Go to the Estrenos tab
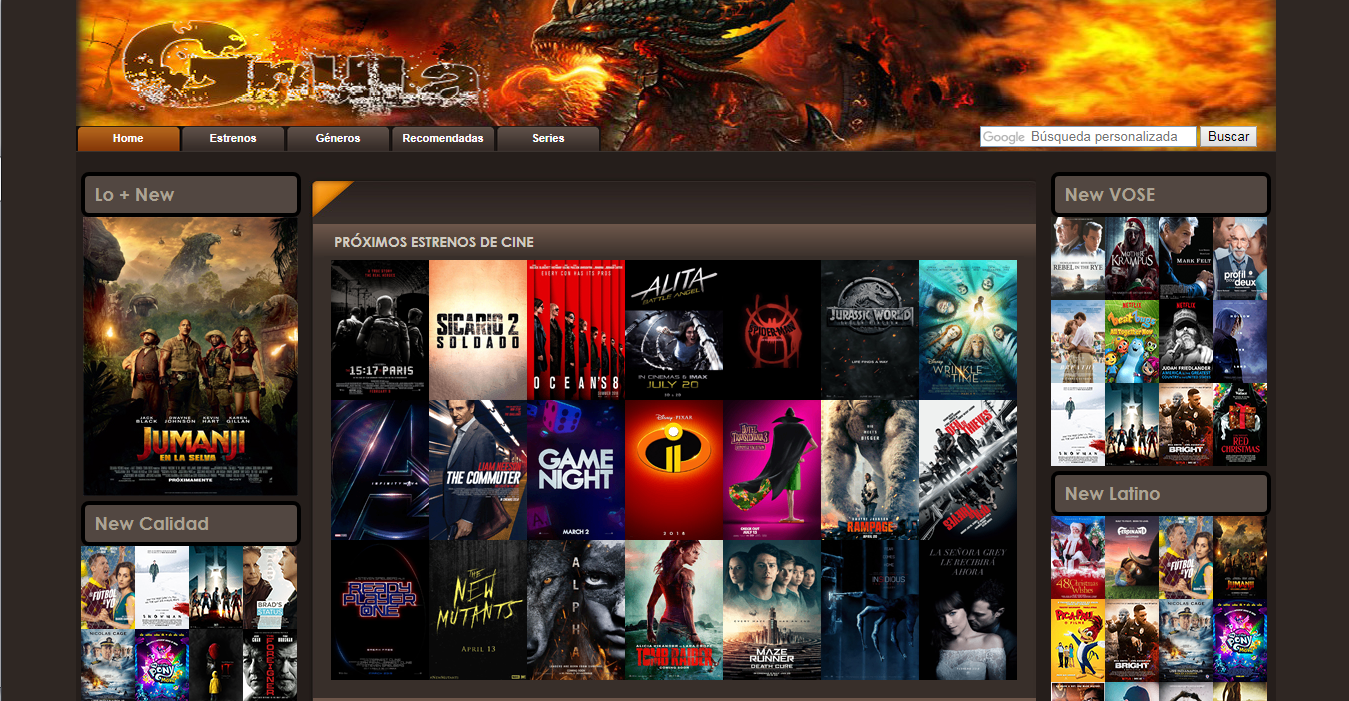Image resolution: width=1349 pixels, height=701 pixels. (x=233, y=138)
